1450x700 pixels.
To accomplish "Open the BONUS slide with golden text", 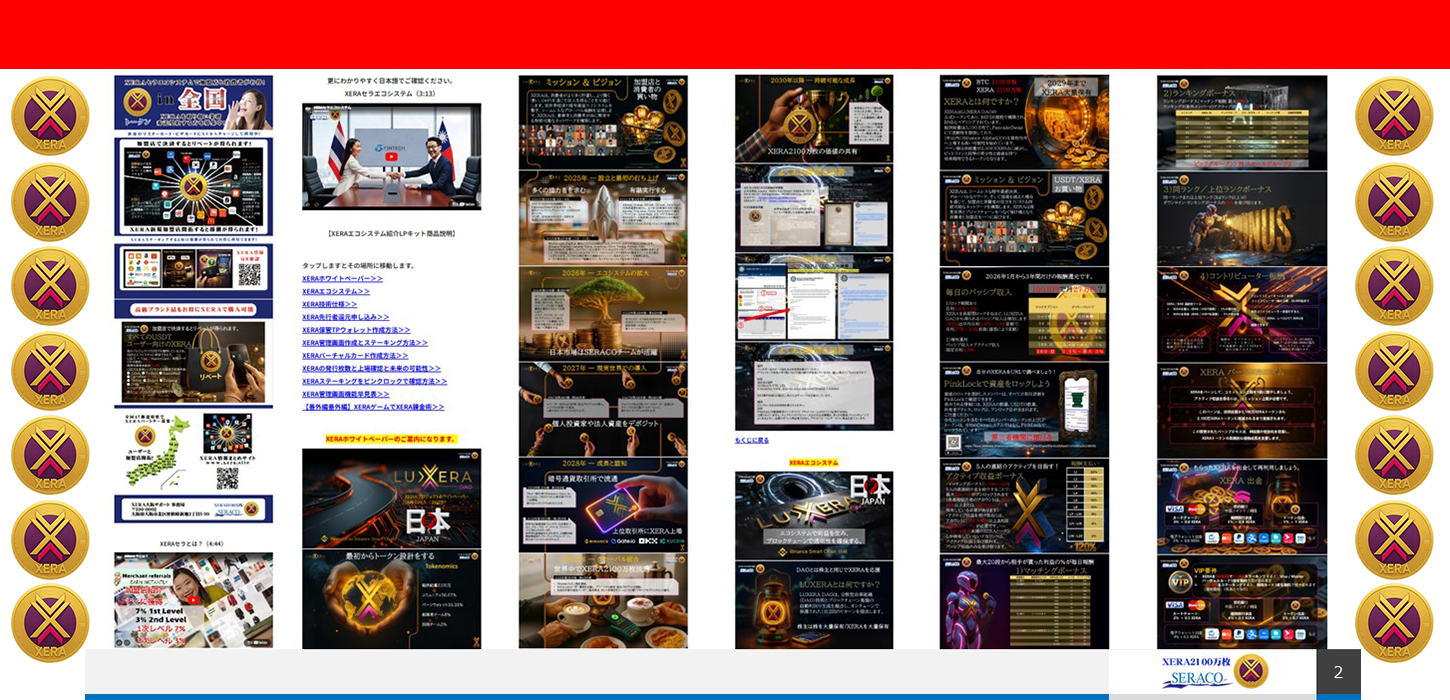I will coord(1242,218).
